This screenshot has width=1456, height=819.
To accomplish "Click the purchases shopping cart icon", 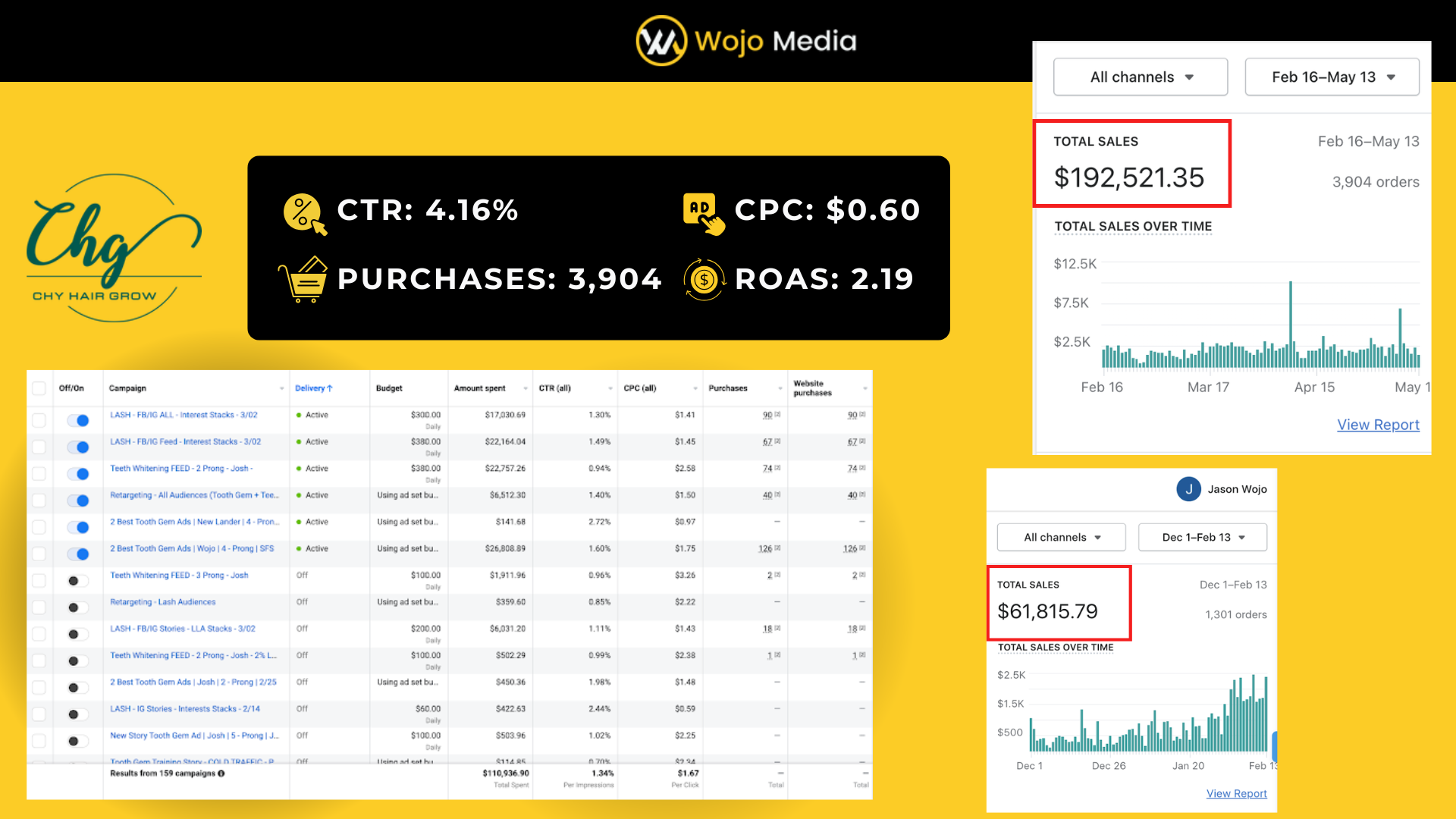I will click(x=303, y=279).
